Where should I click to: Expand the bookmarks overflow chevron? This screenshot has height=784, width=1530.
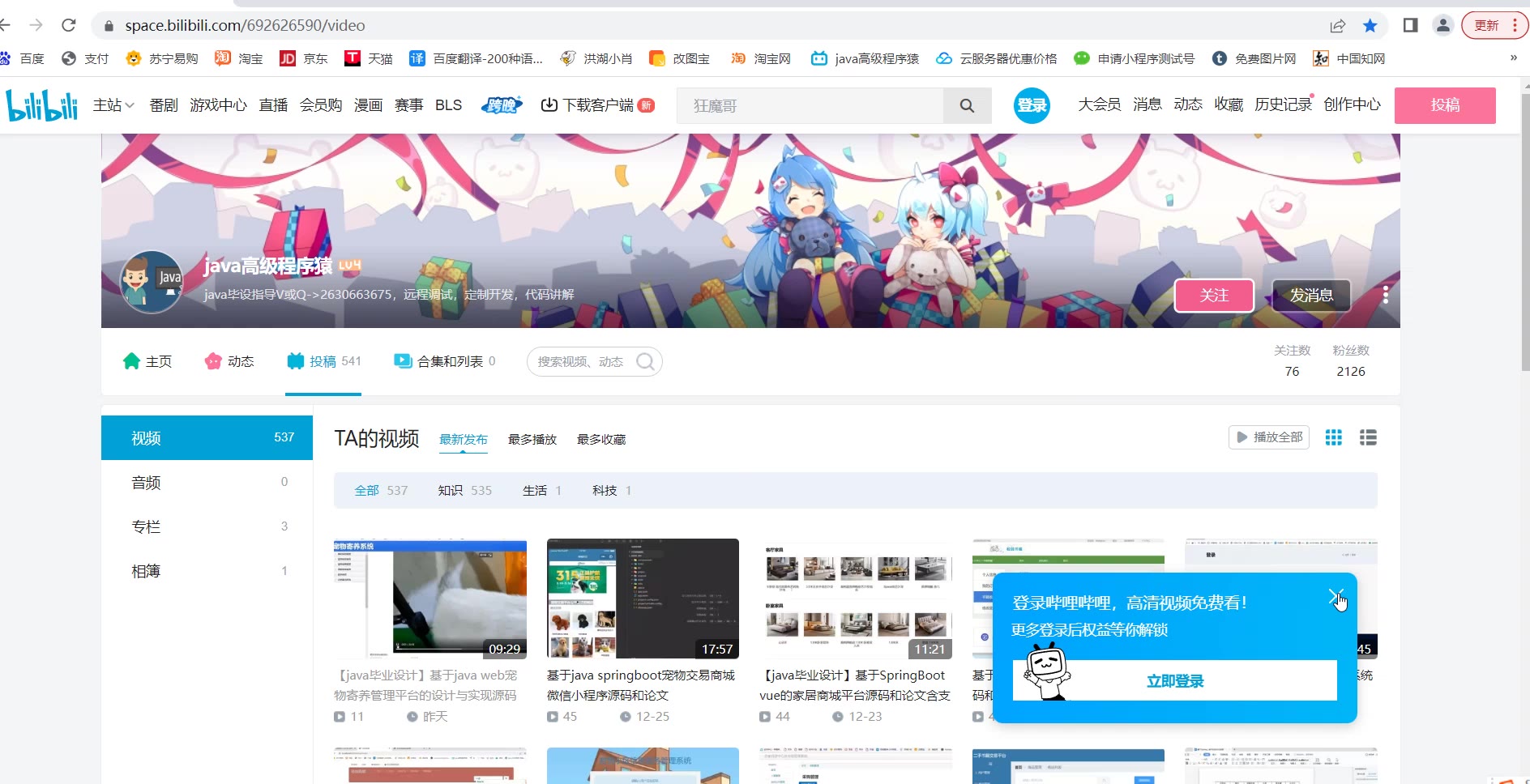[x=1513, y=58]
